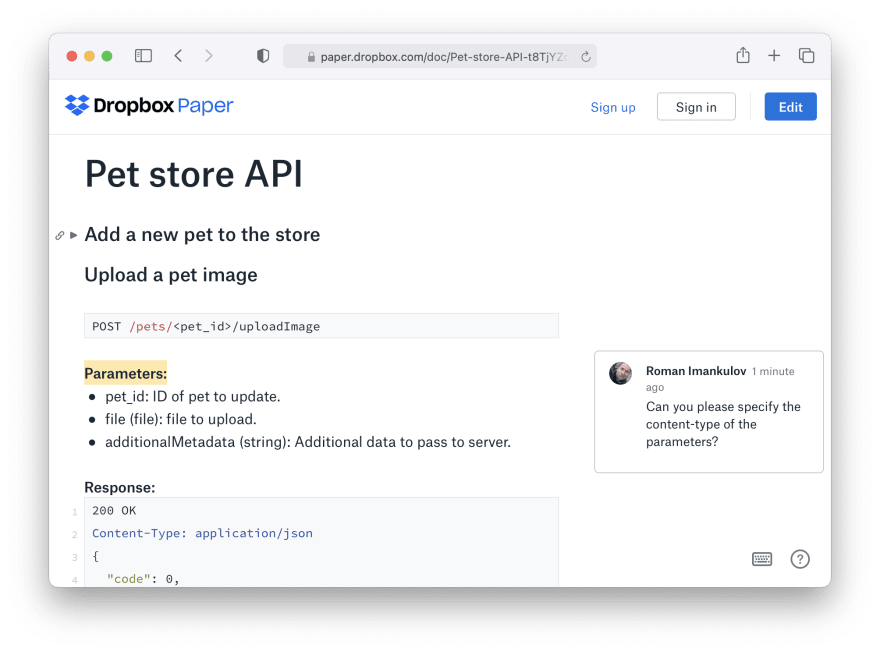
Task: Open the Share button in Safari toolbar
Action: tap(742, 55)
